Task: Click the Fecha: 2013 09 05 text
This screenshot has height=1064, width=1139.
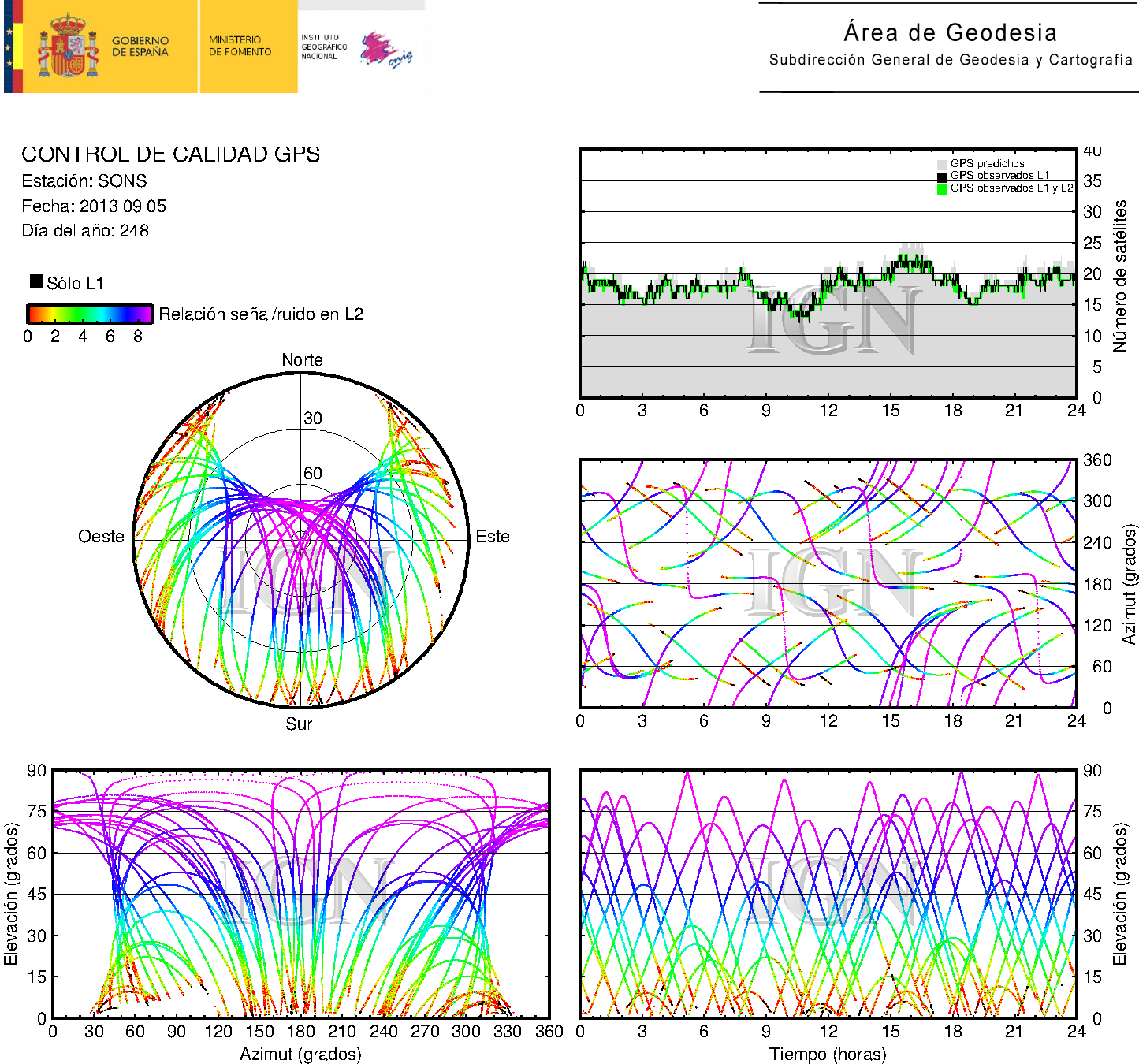Action: pos(94,206)
